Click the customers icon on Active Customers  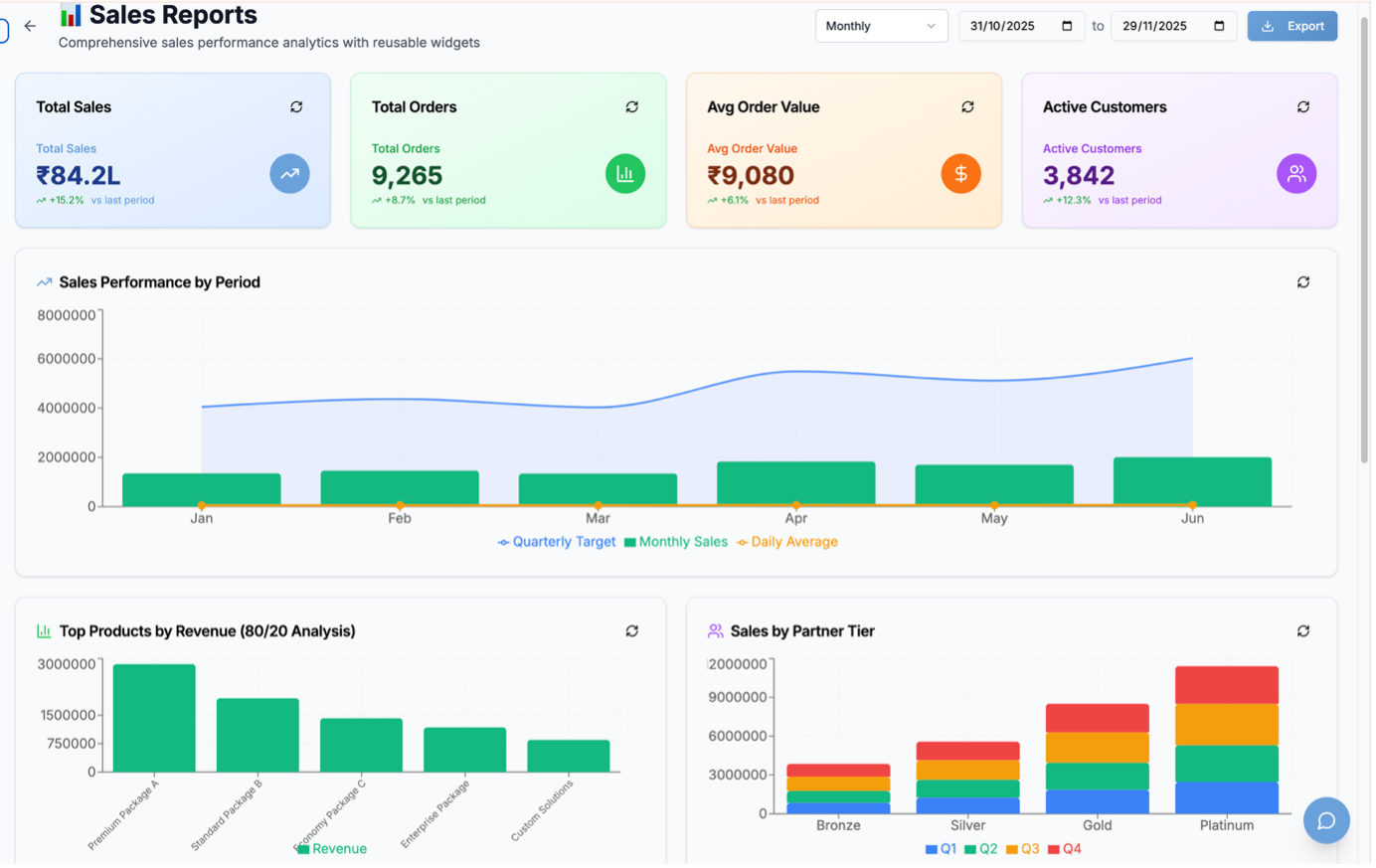pos(1296,174)
